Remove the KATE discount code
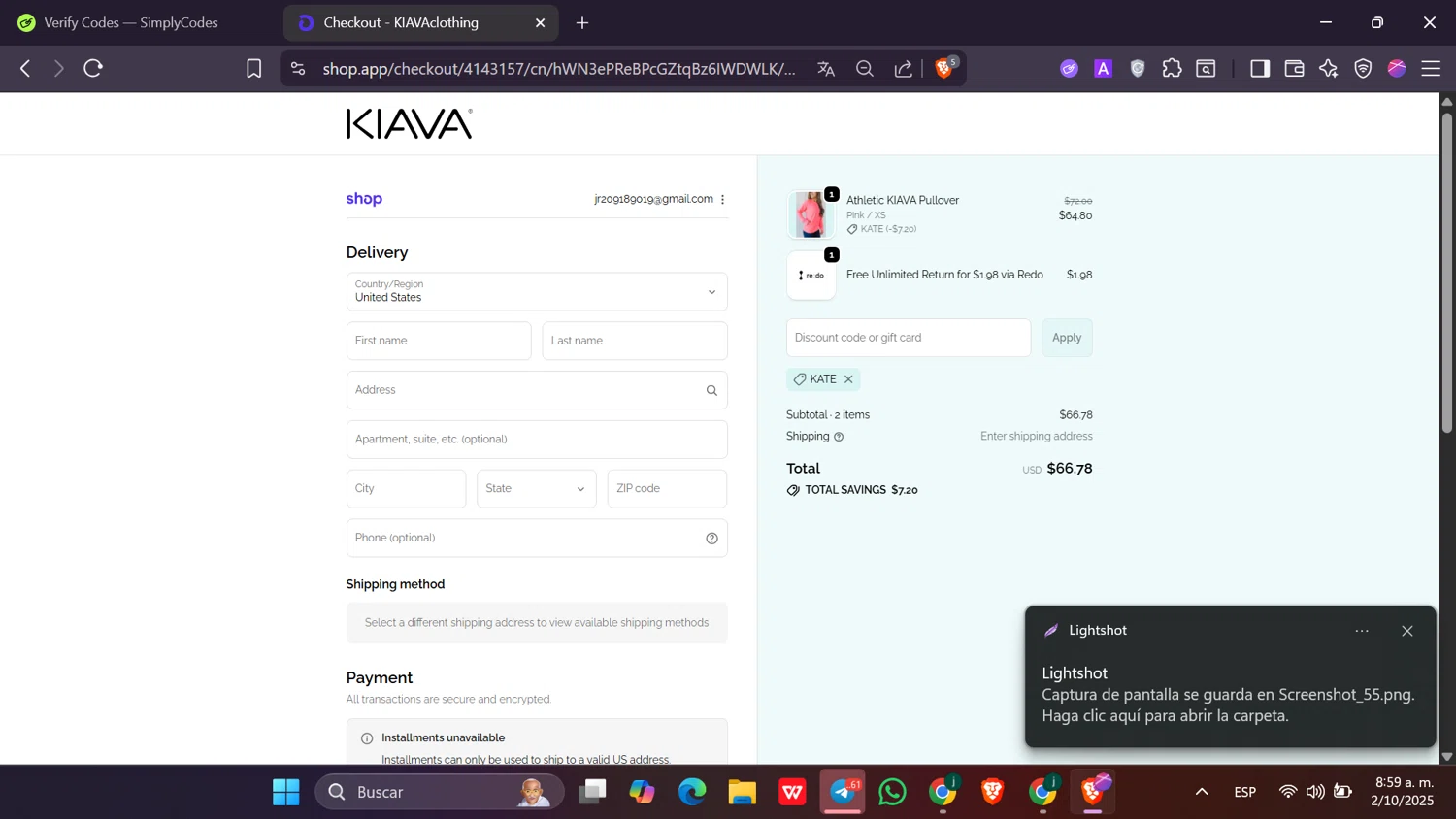 [x=848, y=379]
